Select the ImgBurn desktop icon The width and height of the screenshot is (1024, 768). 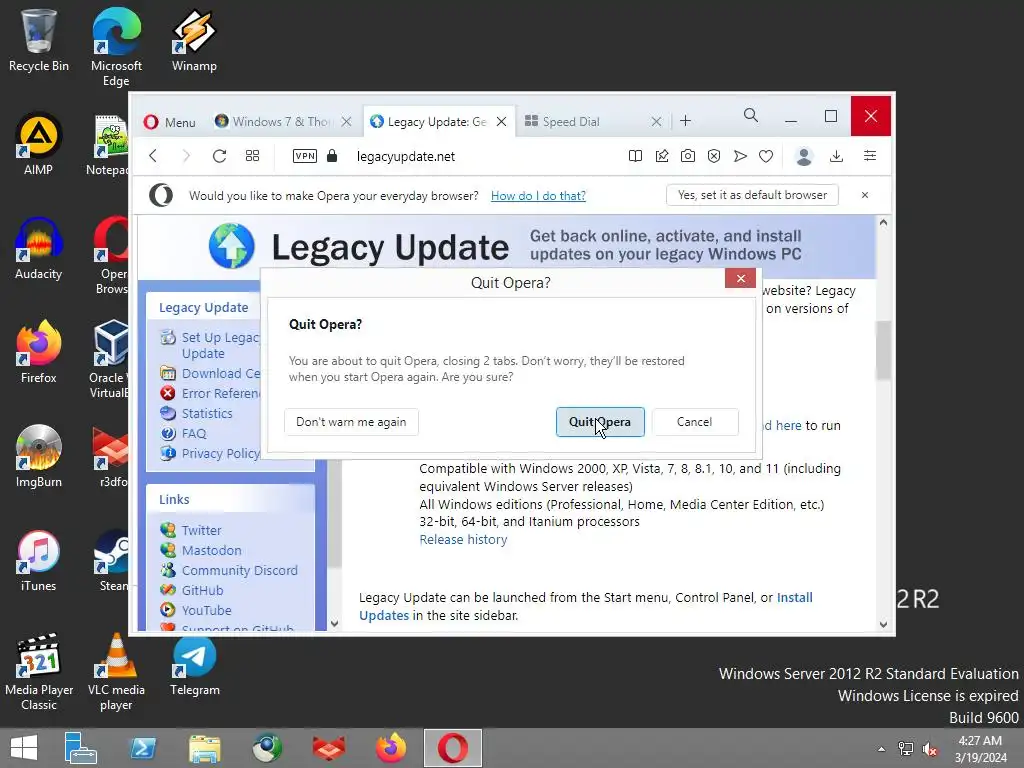coord(39,456)
